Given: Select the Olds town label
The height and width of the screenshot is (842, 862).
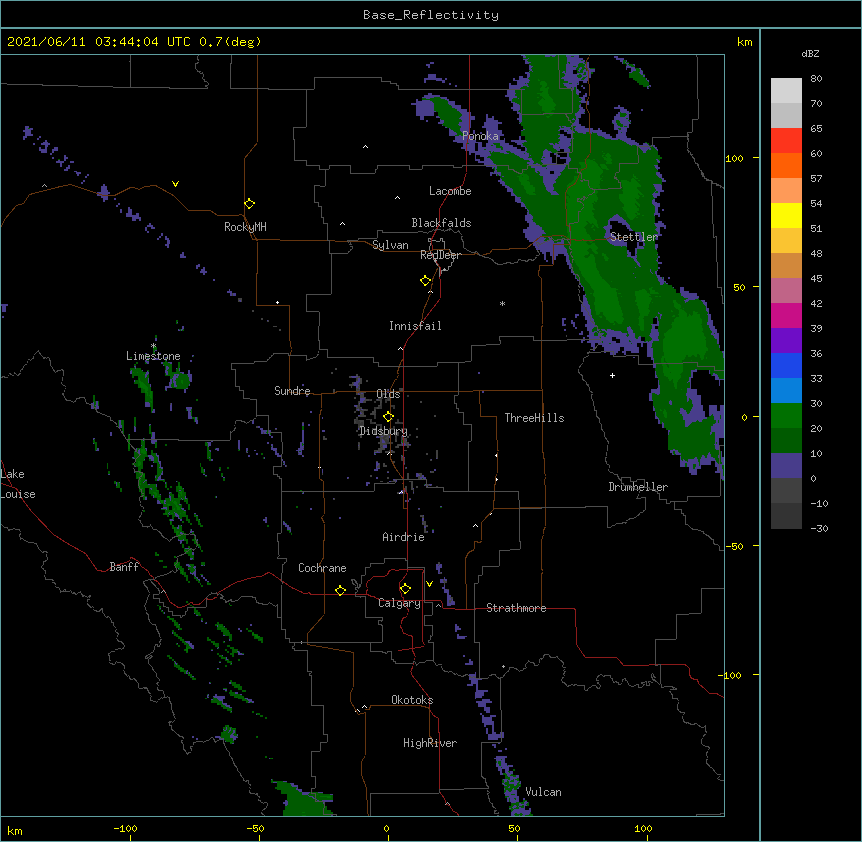Looking at the screenshot, I should click(x=388, y=394).
